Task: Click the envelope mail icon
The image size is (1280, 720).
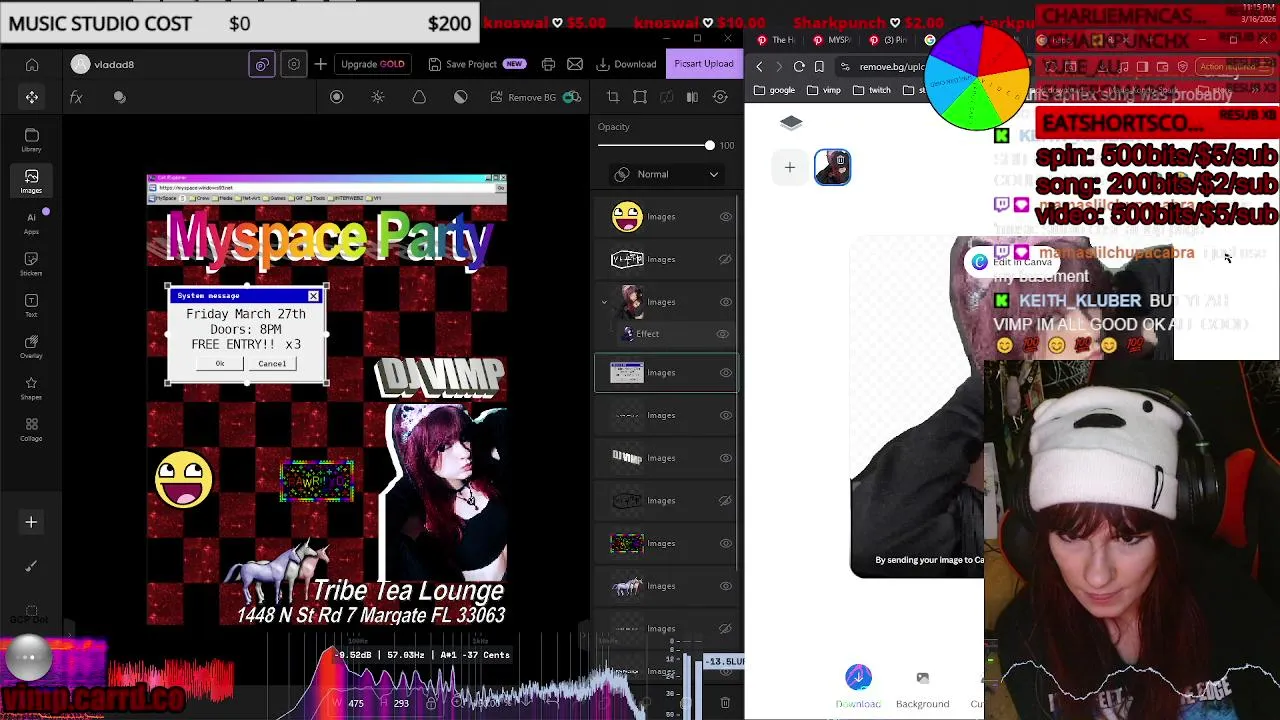Action: pos(575,64)
